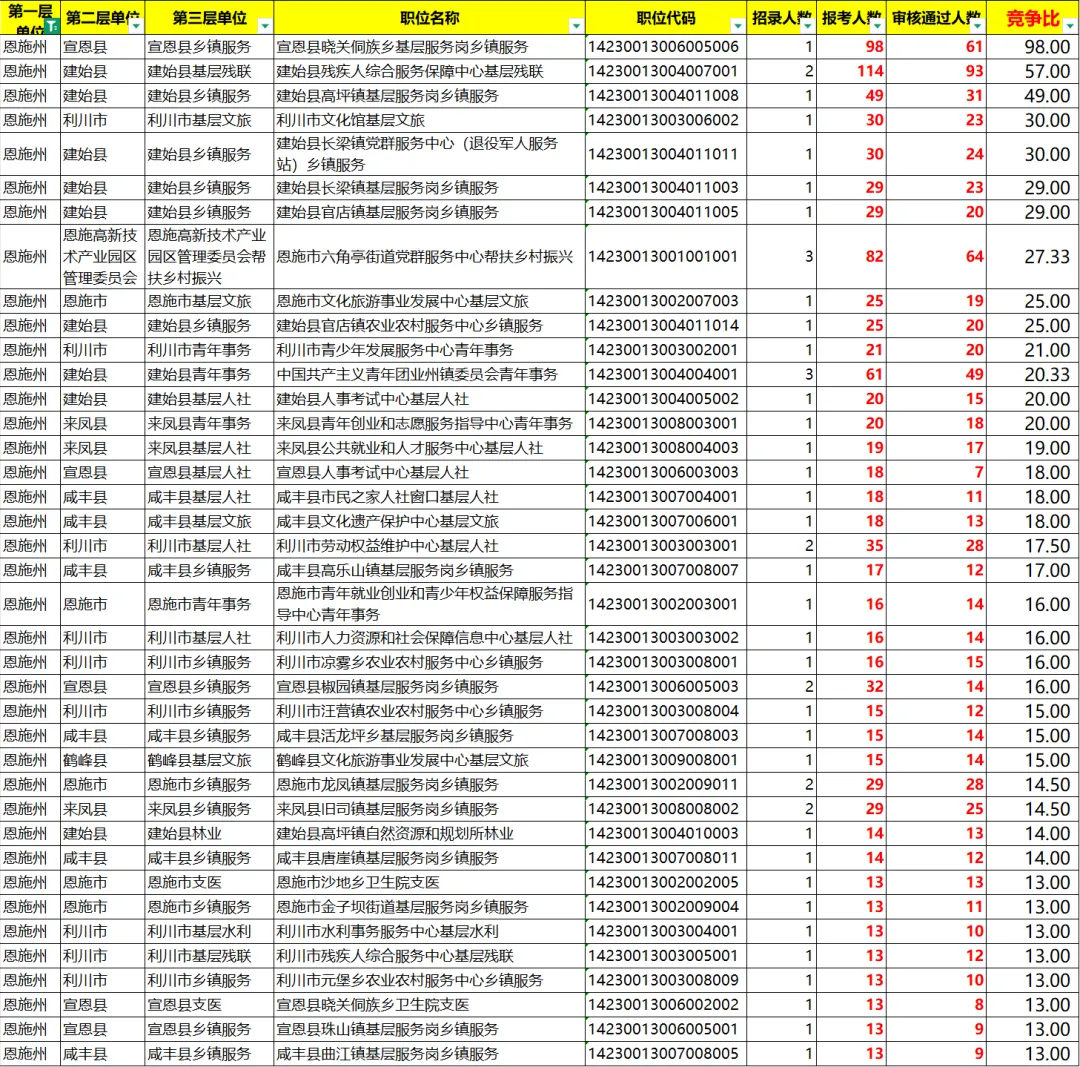Open the 报考人数 column filter dropdown
Viewport: 1080px width, 1067px height.
877,26
